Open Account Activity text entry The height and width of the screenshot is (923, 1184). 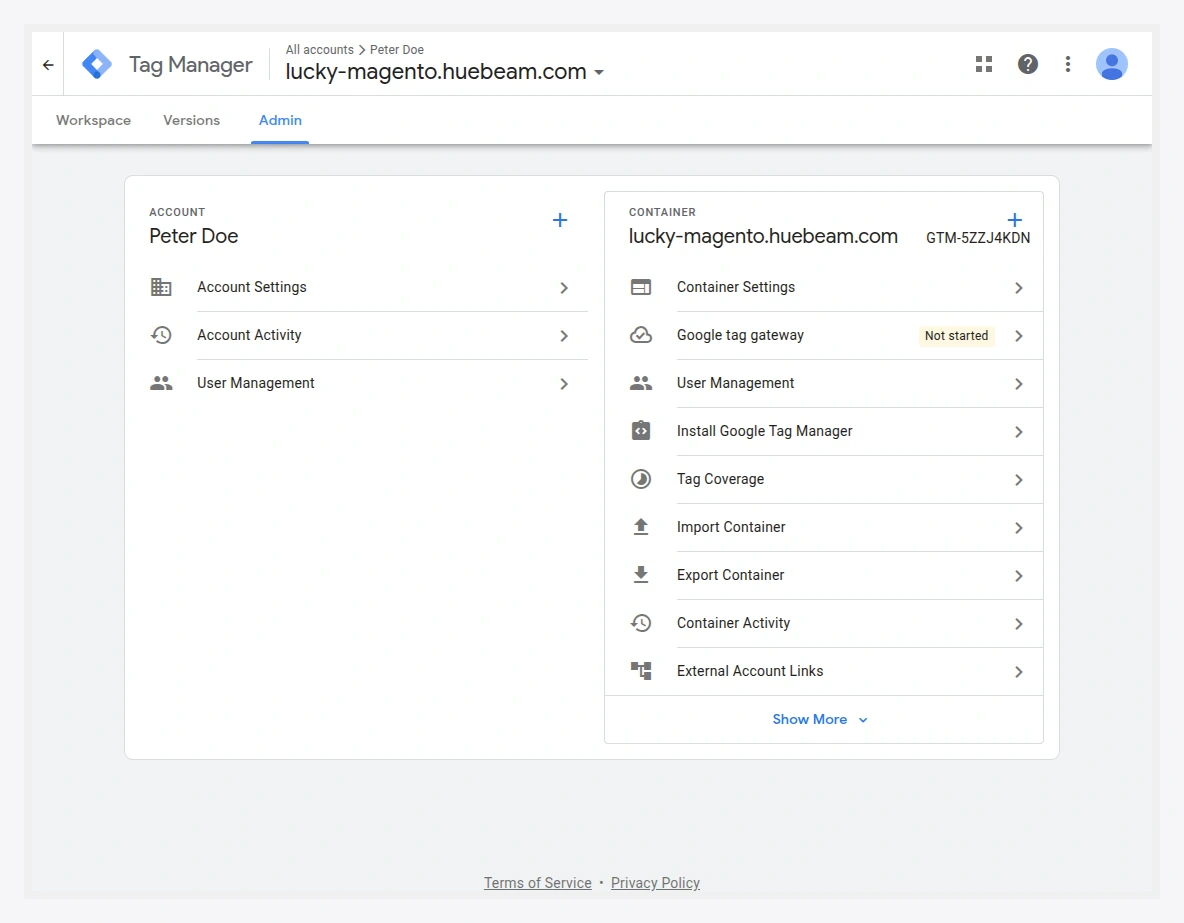coord(249,335)
